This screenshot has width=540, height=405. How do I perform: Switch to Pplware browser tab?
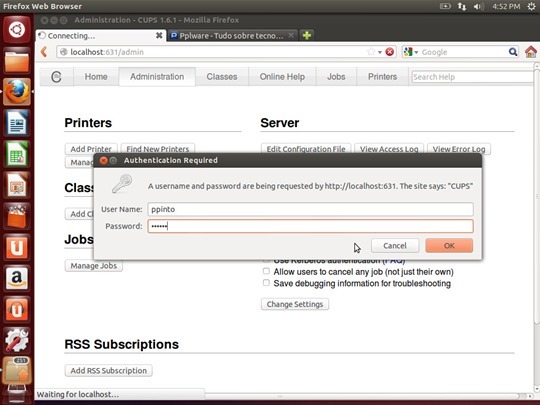tap(231, 35)
